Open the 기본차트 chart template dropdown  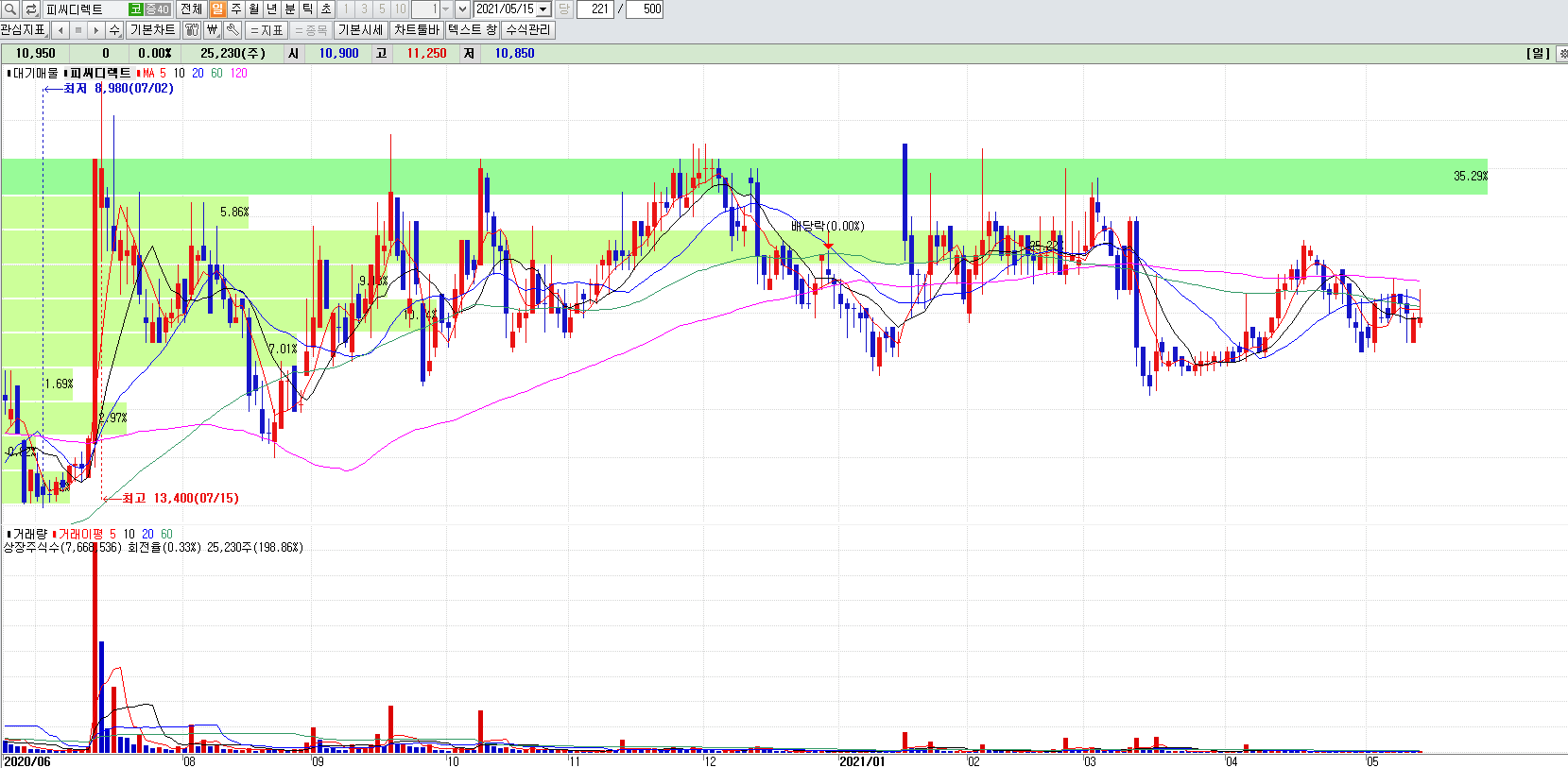pyautogui.click(x=152, y=30)
